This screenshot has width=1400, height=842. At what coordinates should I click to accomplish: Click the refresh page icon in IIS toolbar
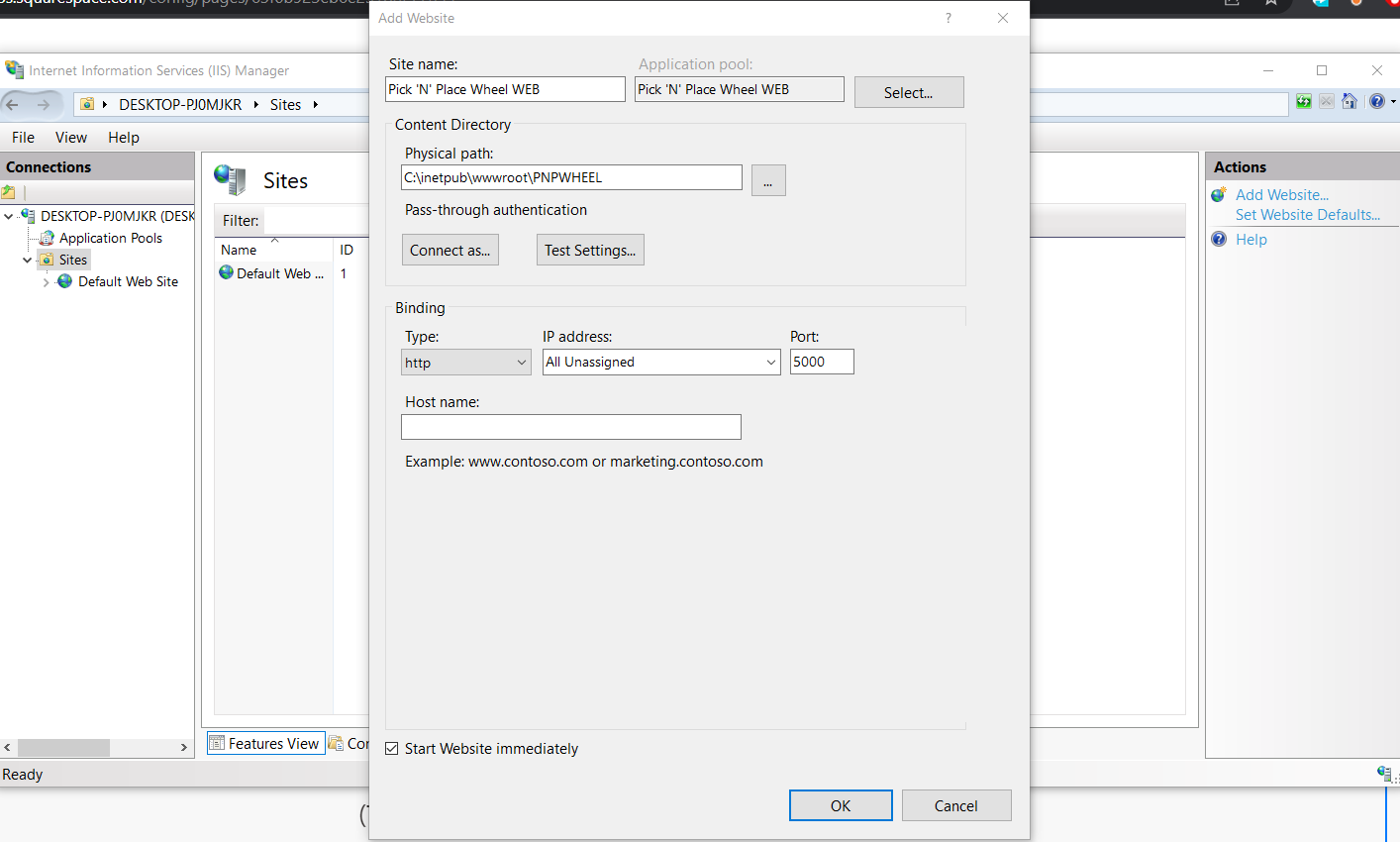click(x=1304, y=102)
